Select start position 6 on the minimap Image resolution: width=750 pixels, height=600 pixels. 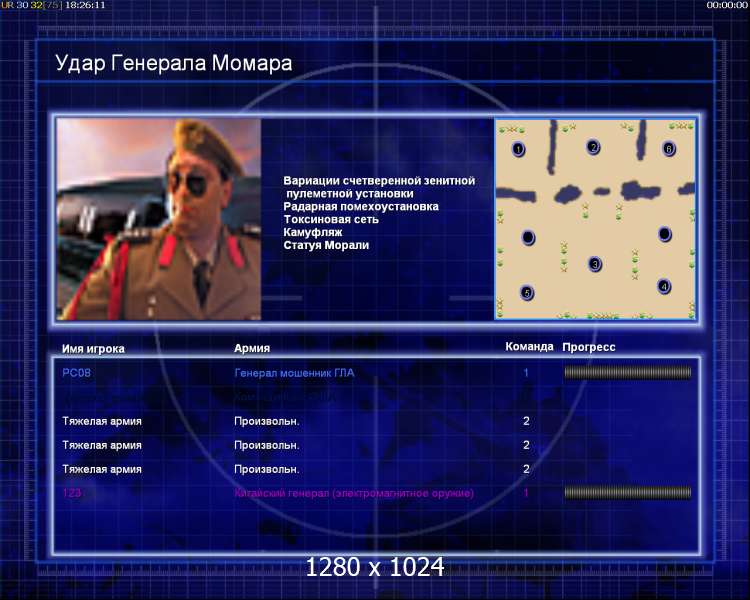tap(669, 149)
